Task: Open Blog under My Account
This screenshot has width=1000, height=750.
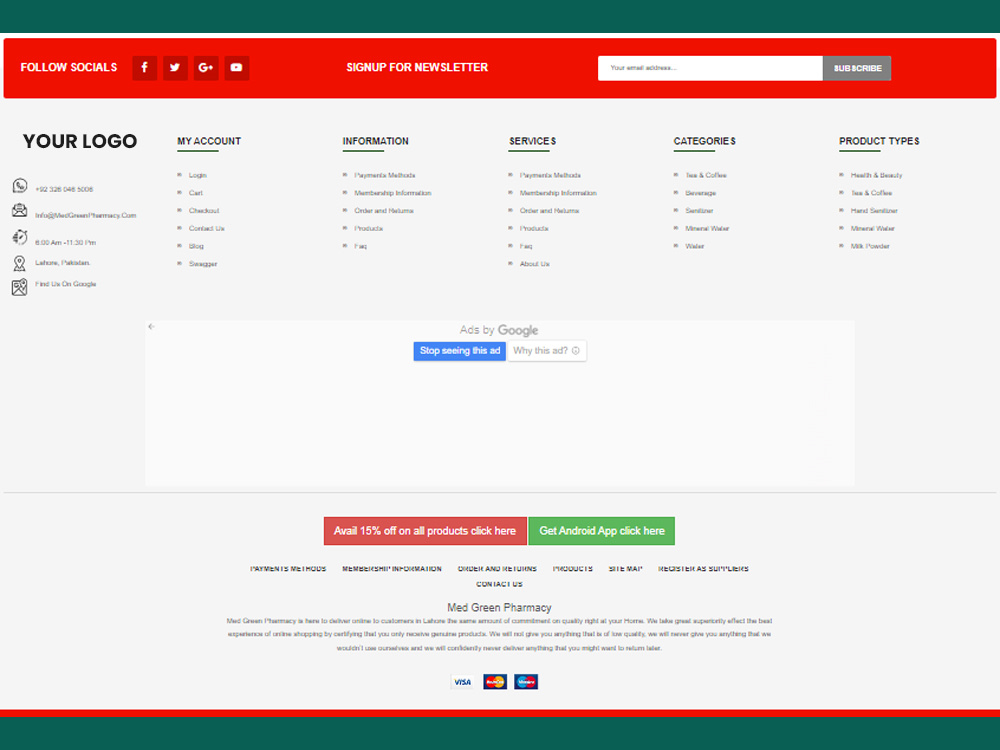Action: pos(196,246)
